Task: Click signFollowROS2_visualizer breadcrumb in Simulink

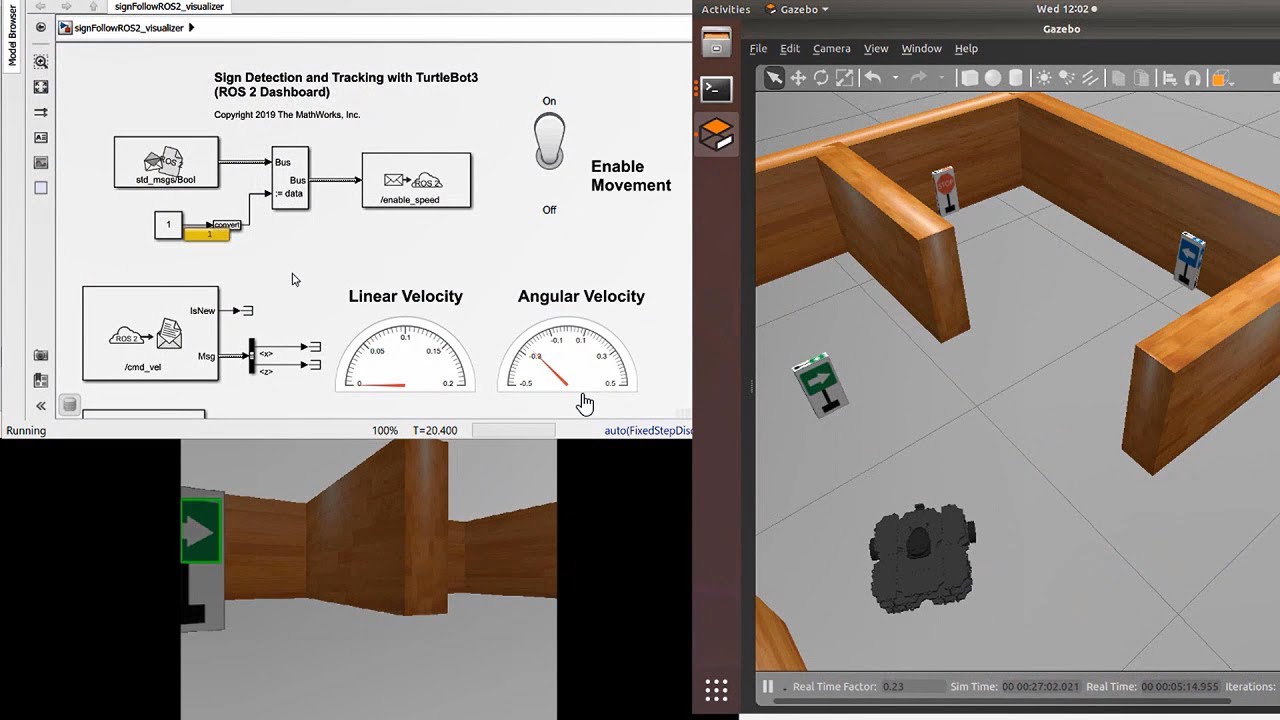Action: click(129, 28)
